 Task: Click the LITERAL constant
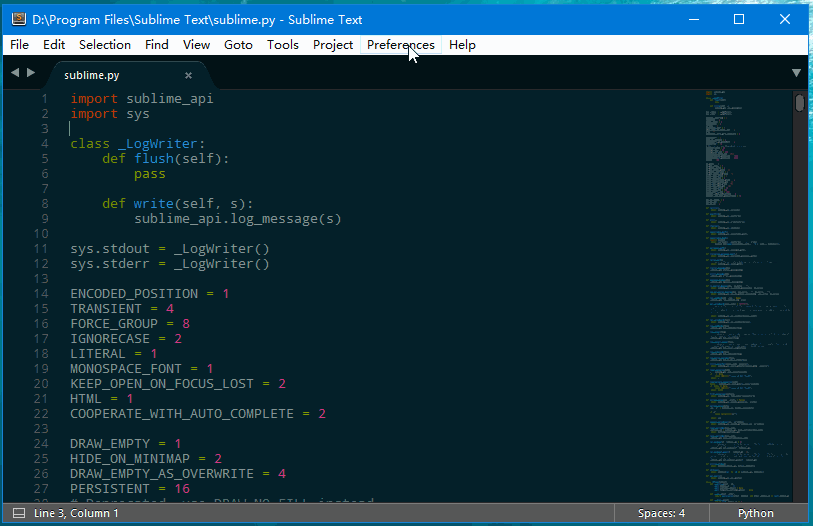98,354
